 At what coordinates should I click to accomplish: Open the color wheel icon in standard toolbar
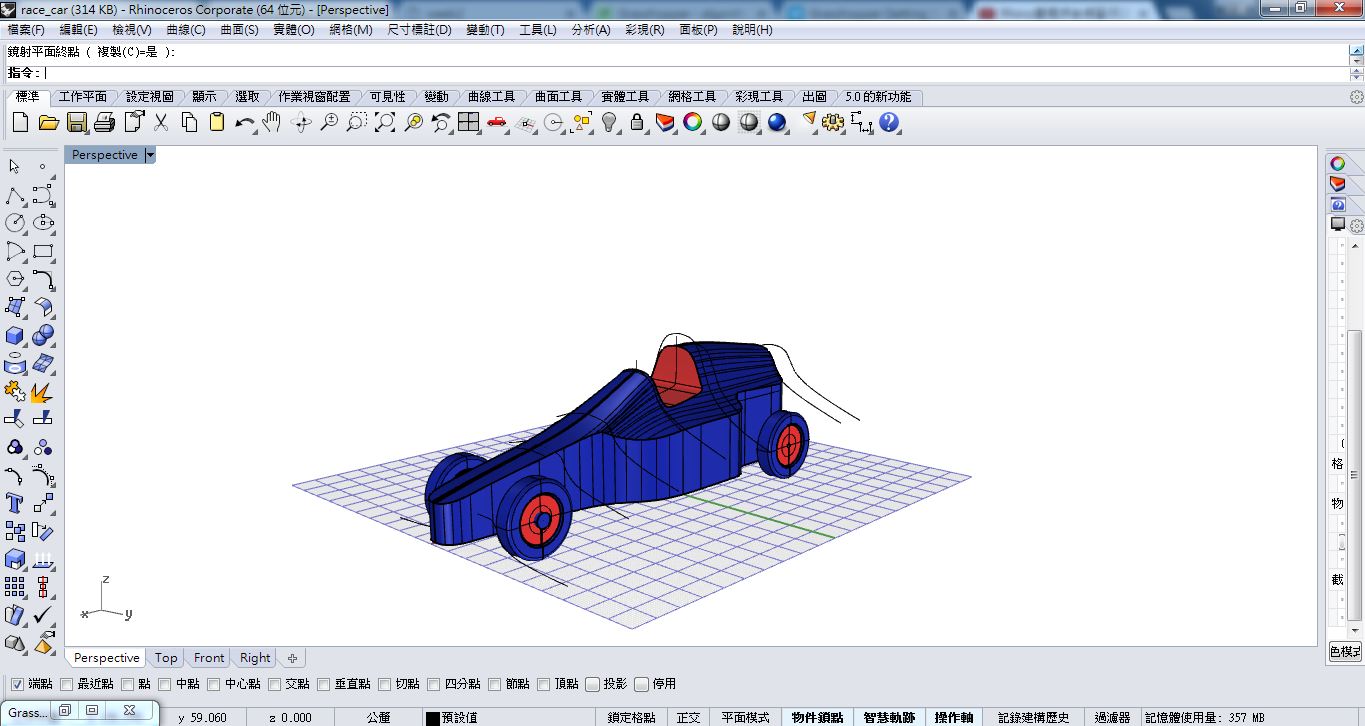point(692,122)
